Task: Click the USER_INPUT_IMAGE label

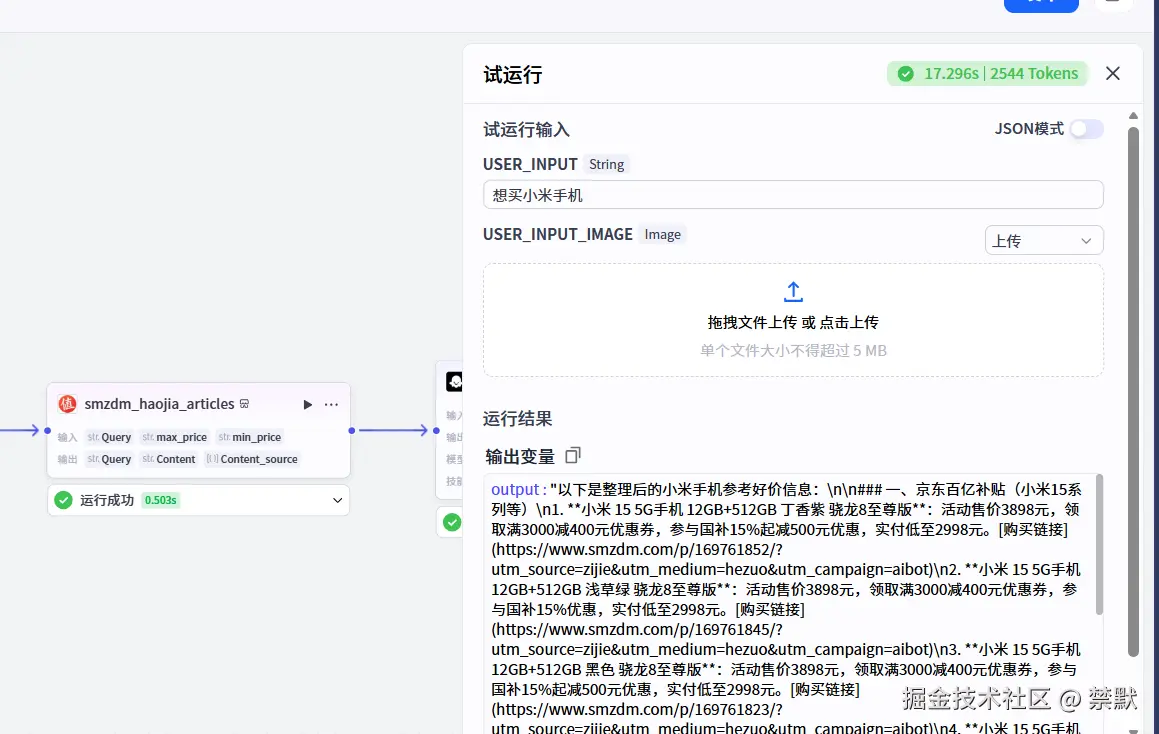Action: 557,234
